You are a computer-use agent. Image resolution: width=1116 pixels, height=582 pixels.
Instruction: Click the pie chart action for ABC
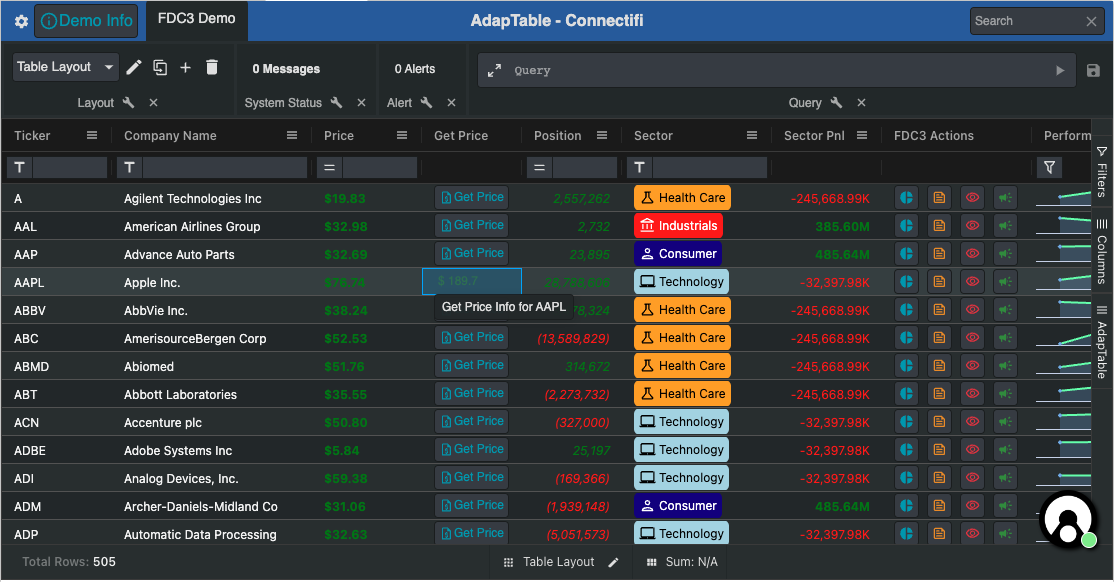[906, 338]
